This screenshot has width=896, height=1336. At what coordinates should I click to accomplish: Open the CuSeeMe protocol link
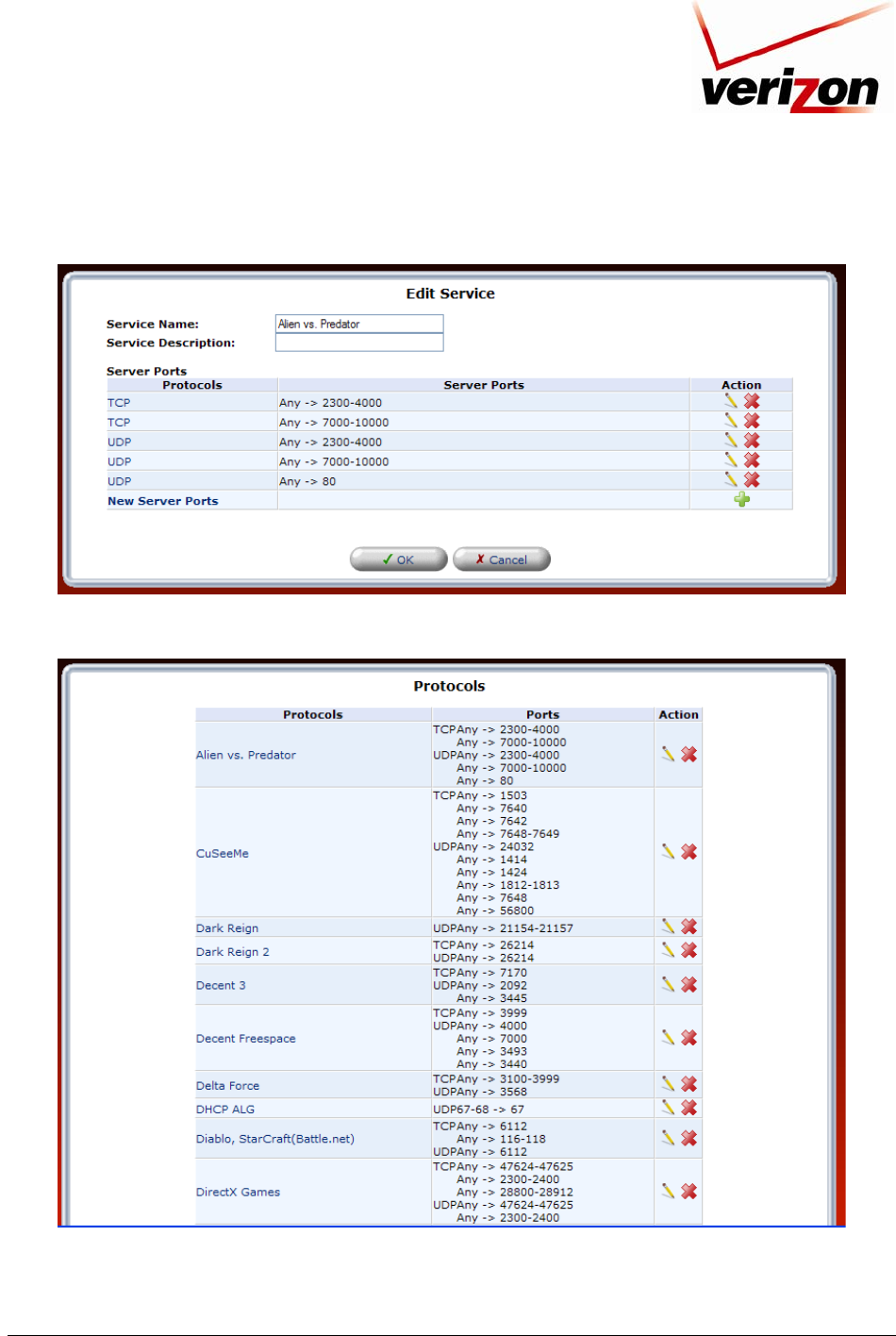[223, 853]
